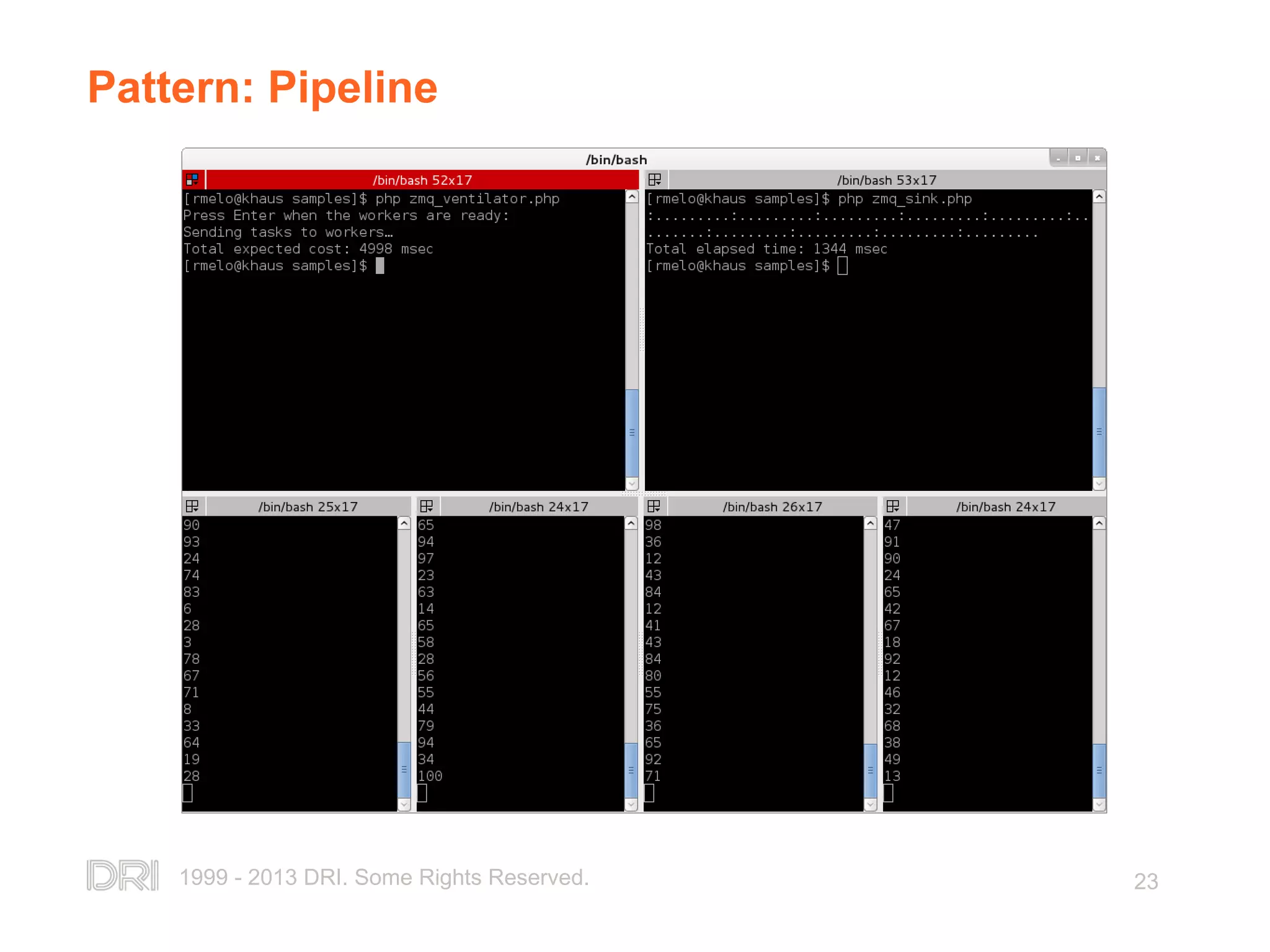1270x952 pixels.
Task: Click value '90' at top of first worker terminal
Action: click(191, 525)
